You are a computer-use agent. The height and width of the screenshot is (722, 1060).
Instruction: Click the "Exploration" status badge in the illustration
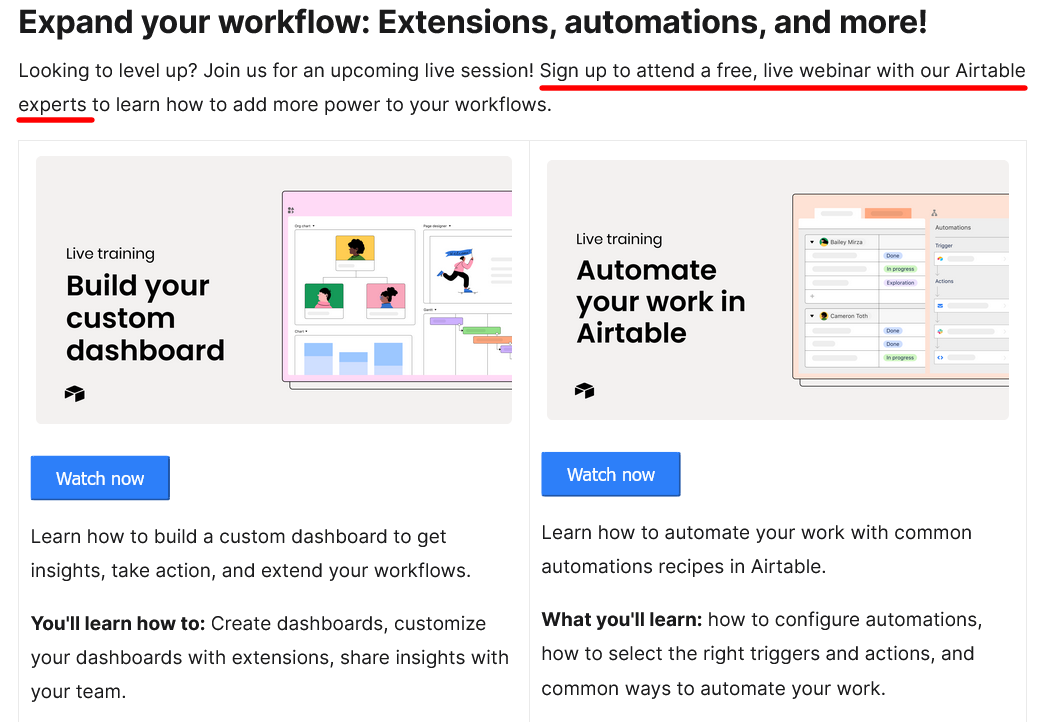(x=900, y=283)
